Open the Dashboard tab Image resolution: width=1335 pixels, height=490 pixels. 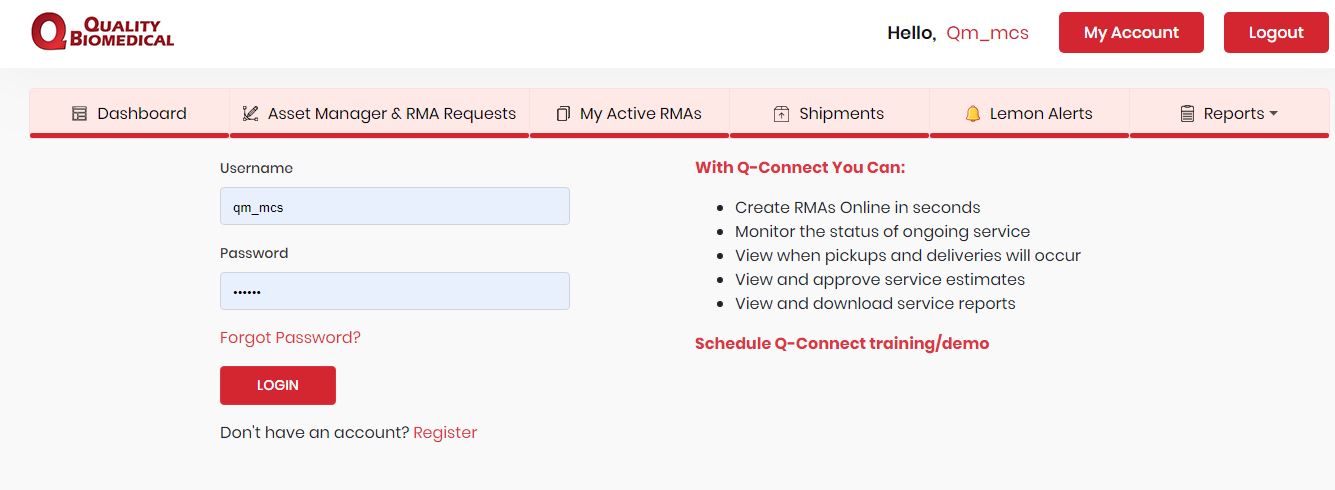coord(130,113)
